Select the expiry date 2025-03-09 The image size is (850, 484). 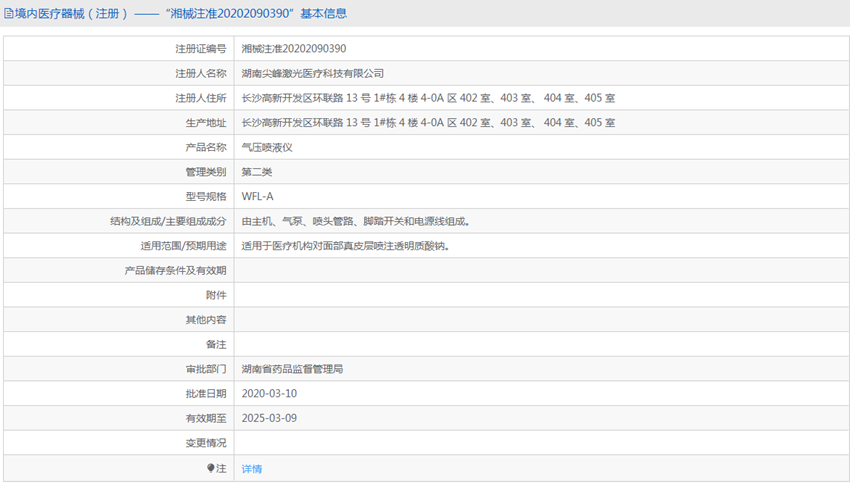point(269,418)
